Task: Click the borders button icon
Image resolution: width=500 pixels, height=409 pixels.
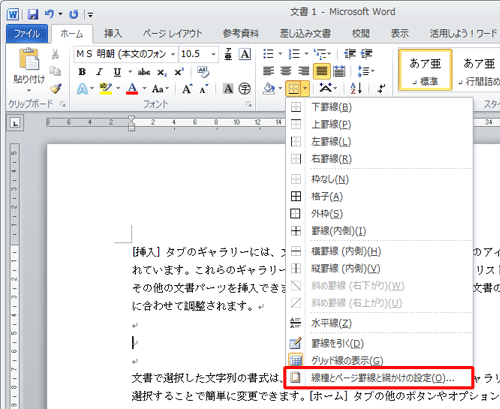Action: [293, 89]
